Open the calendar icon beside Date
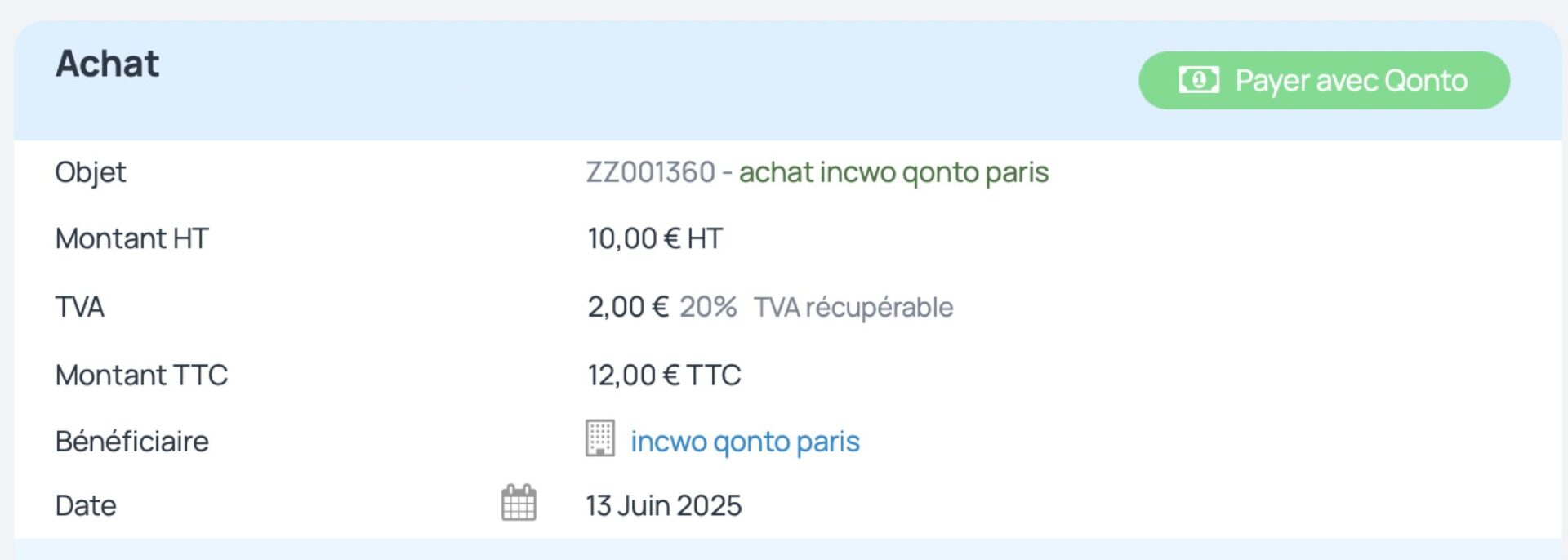This screenshot has height=560, width=1568. pos(519,503)
